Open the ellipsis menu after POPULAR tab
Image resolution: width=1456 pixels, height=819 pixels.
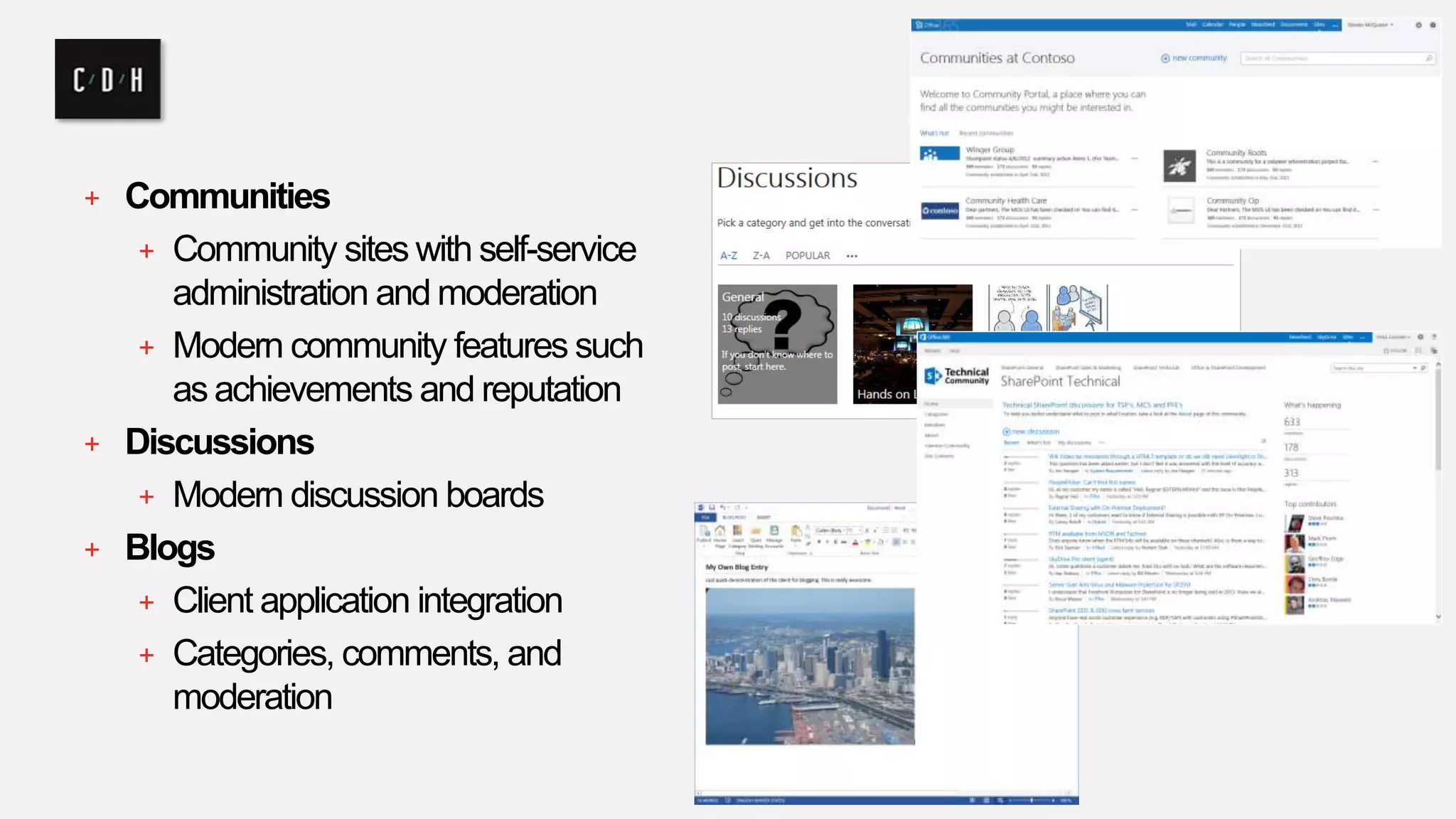(852, 256)
